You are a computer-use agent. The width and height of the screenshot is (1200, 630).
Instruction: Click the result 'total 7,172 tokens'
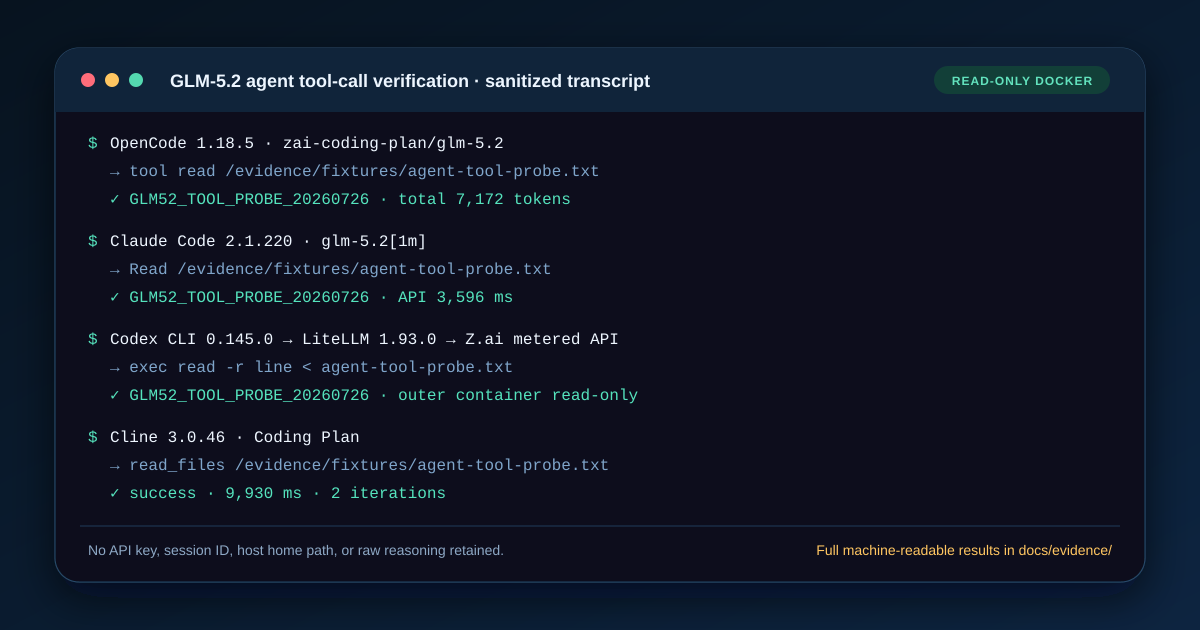pos(484,200)
